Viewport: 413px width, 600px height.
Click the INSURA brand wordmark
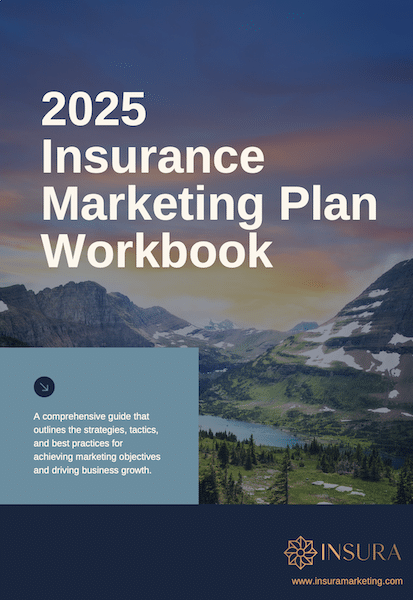click(361, 552)
